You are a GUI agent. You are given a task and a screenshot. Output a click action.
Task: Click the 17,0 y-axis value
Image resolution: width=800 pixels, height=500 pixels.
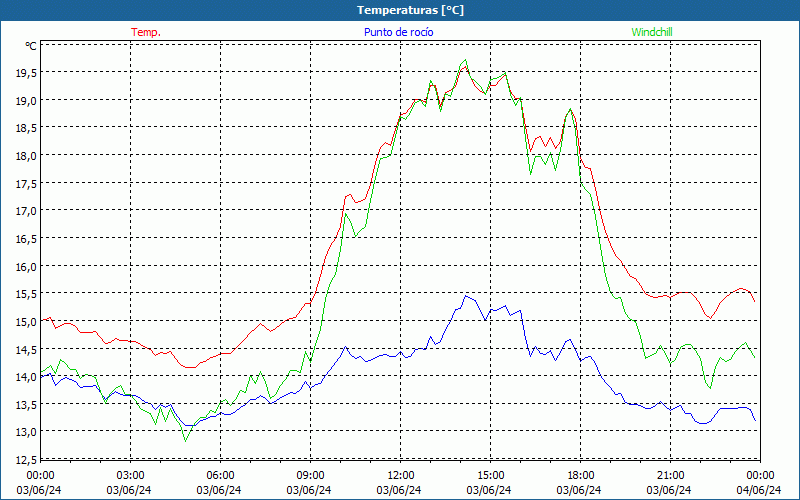[26, 211]
